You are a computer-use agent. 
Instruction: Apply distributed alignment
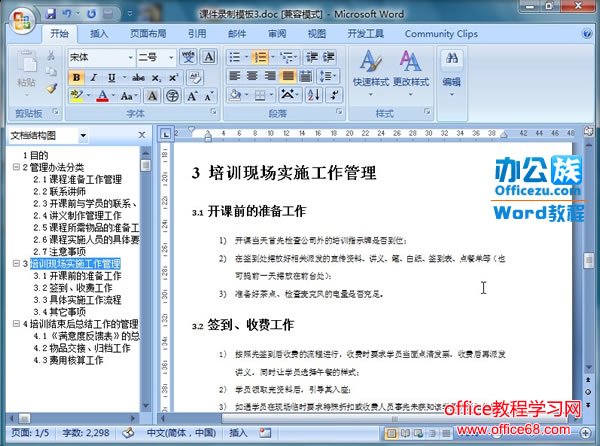point(305,76)
